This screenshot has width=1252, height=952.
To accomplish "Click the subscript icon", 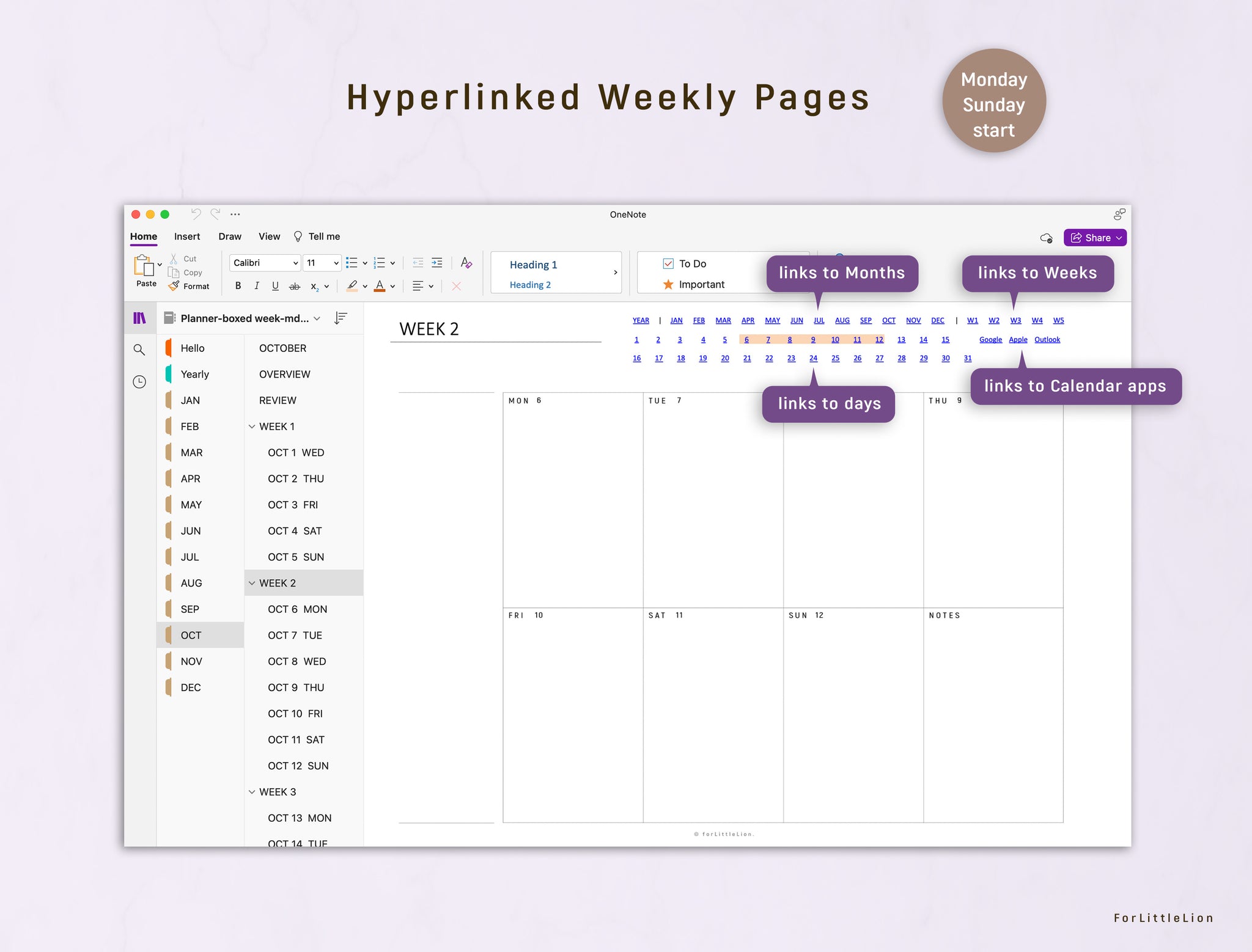I will [x=315, y=286].
